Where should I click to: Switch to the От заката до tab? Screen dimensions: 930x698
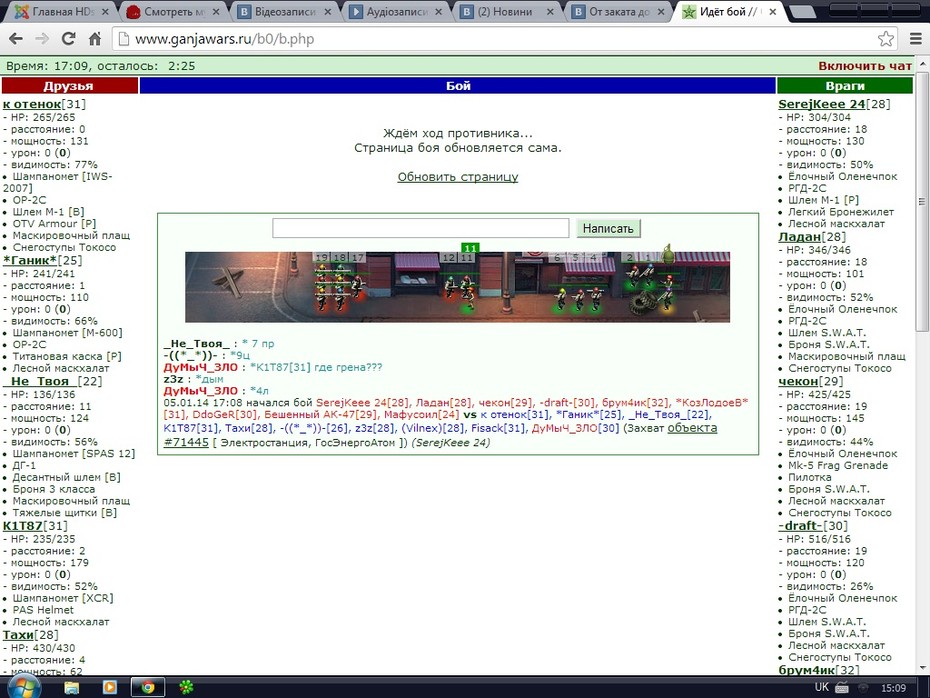pos(619,11)
